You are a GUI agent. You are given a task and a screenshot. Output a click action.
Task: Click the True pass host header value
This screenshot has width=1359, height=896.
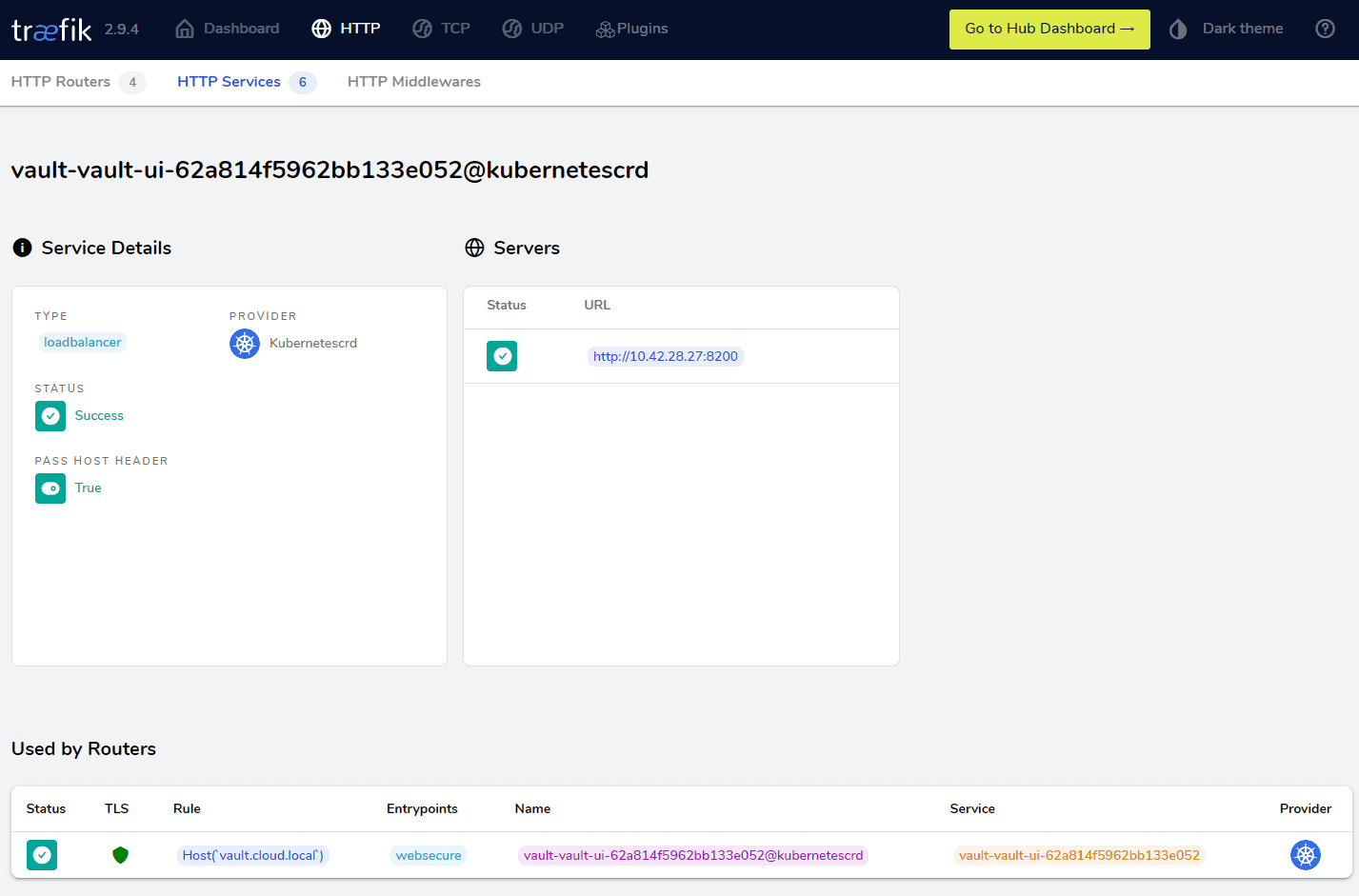tap(88, 488)
